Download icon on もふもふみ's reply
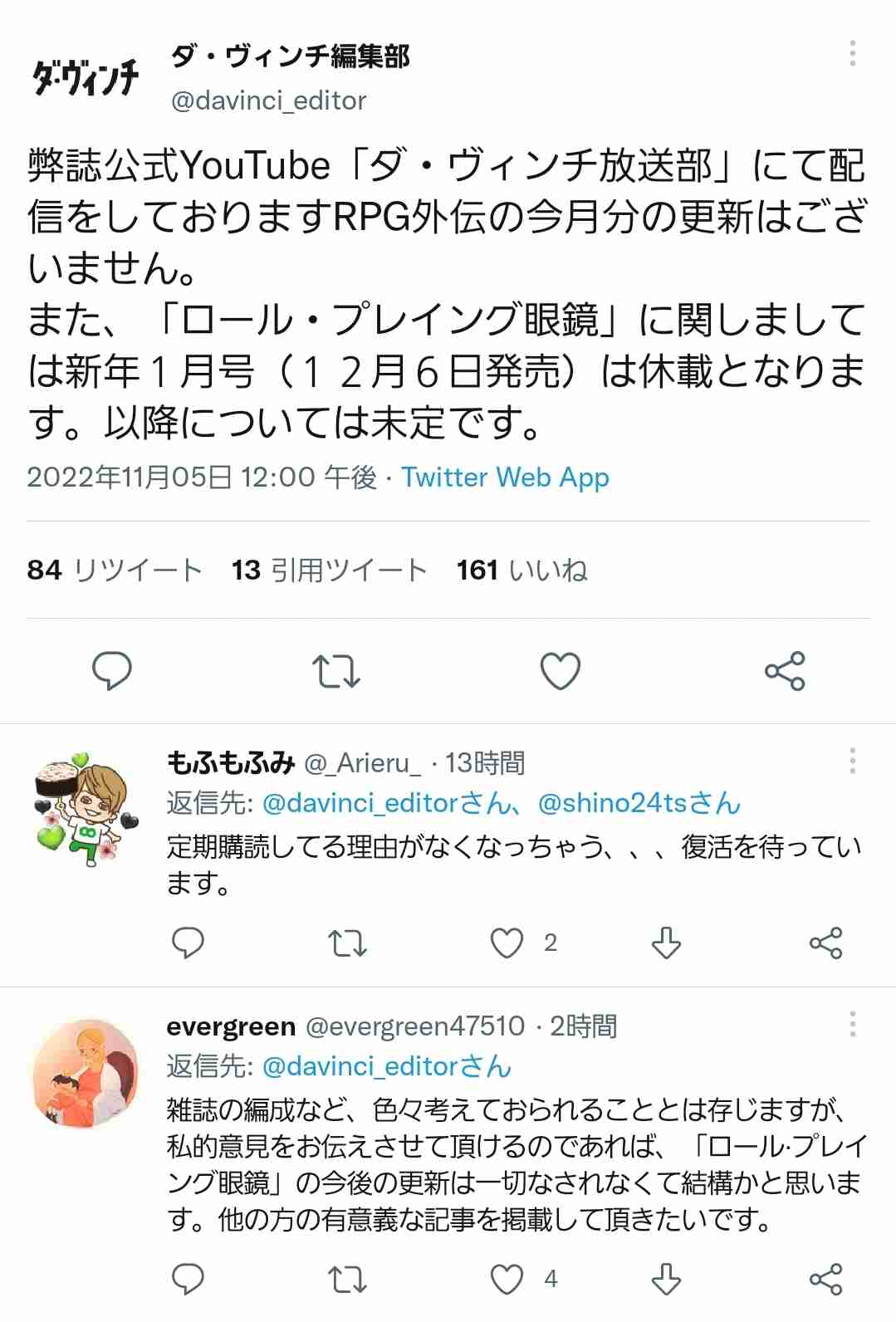896x1322 pixels. [666, 943]
